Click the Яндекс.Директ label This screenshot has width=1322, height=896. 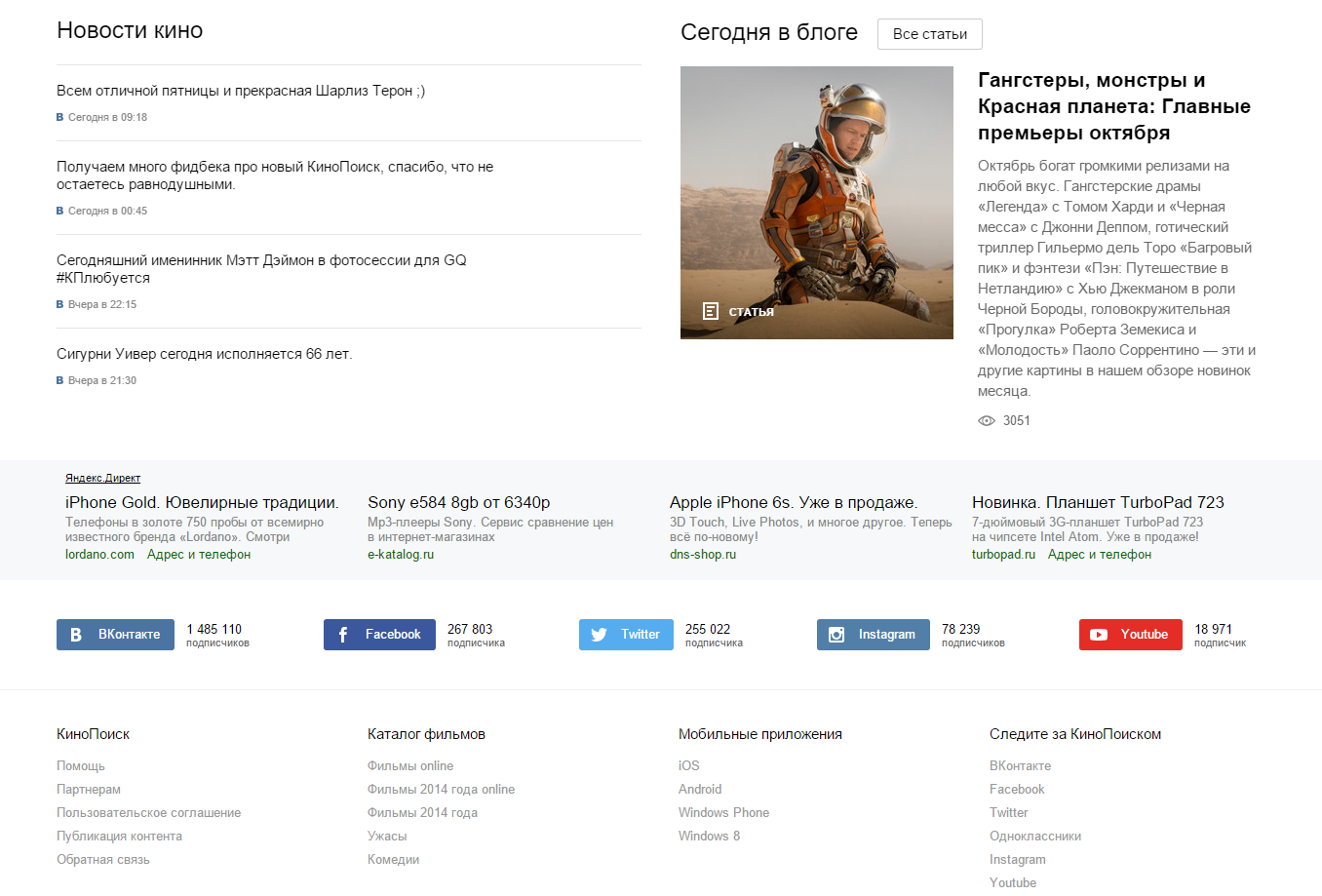pos(102,478)
